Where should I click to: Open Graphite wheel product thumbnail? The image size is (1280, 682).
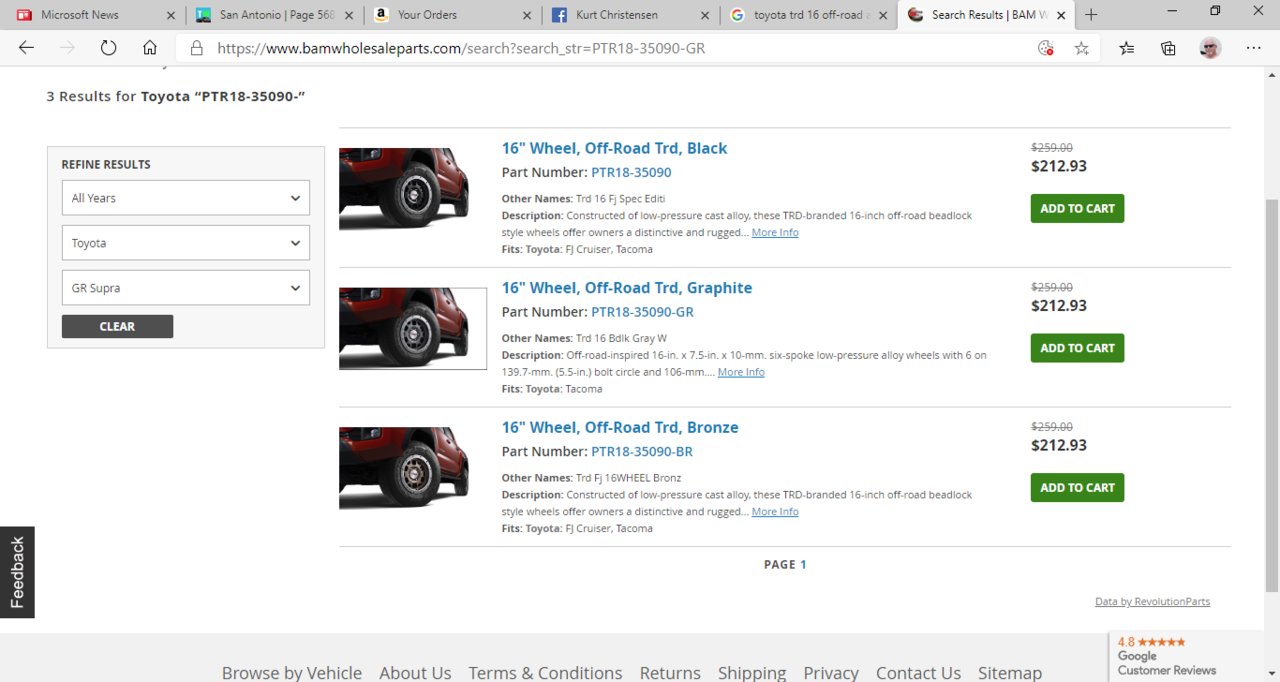413,329
